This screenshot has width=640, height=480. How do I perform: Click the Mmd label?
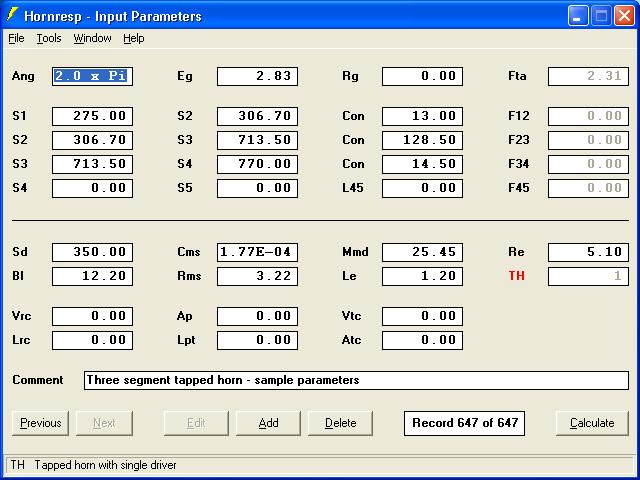[355, 252]
